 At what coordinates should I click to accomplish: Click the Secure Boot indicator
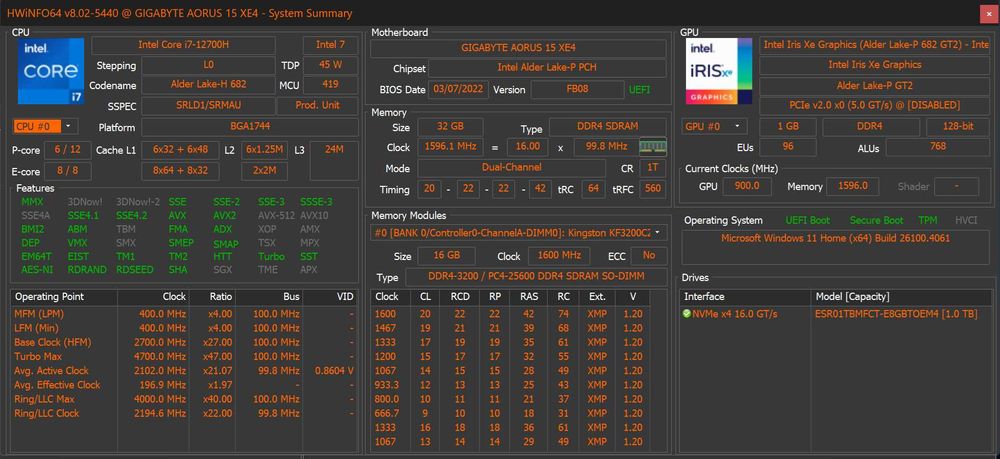(876, 220)
